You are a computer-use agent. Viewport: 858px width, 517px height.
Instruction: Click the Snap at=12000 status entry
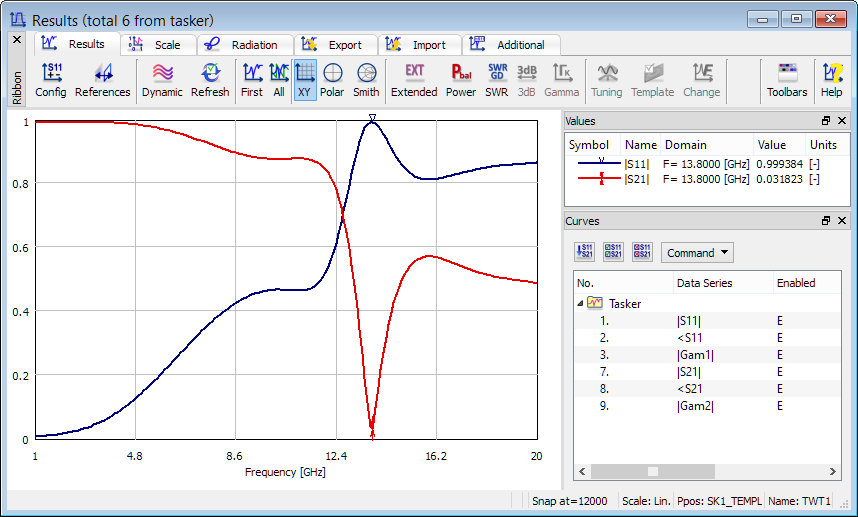[570, 501]
